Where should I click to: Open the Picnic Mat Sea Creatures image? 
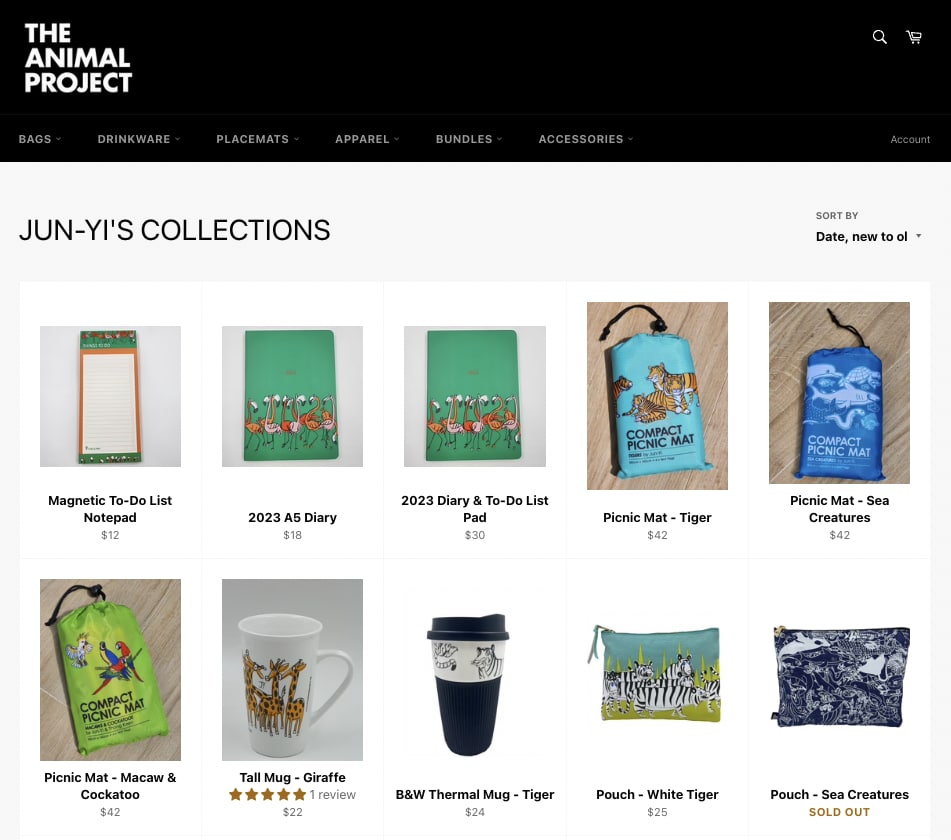click(839, 393)
